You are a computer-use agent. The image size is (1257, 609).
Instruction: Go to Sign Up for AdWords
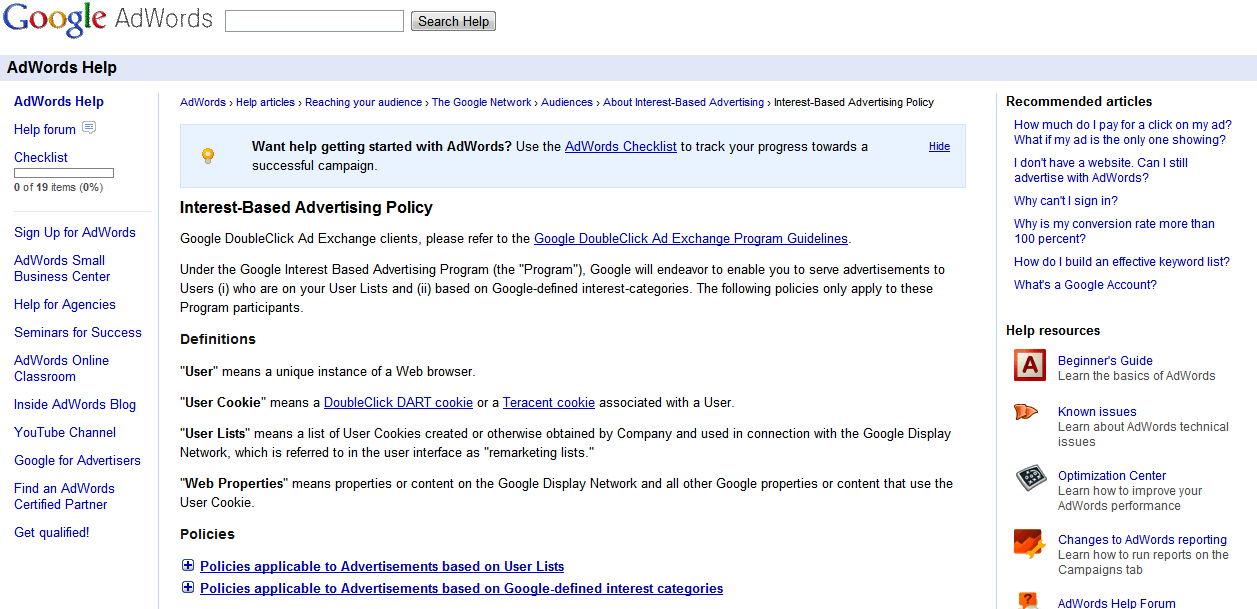coord(75,232)
